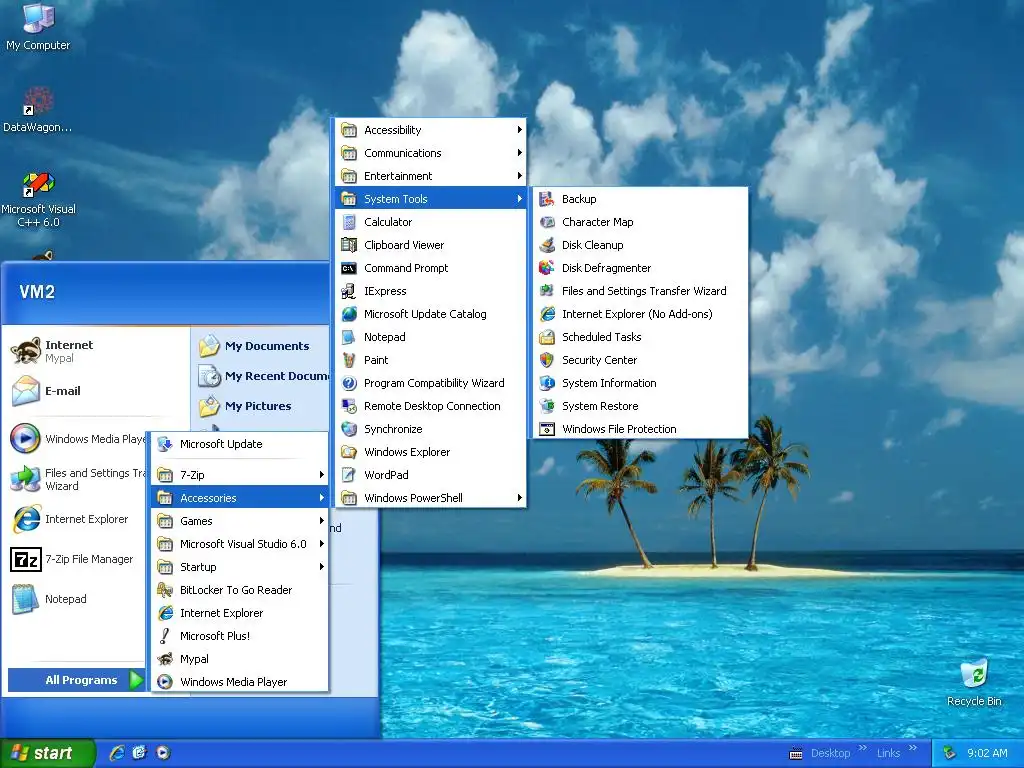1024x768 pixels.
Task: Open Files and Settings Transfer Wizard in System Tools
Action: click(640, 291)
